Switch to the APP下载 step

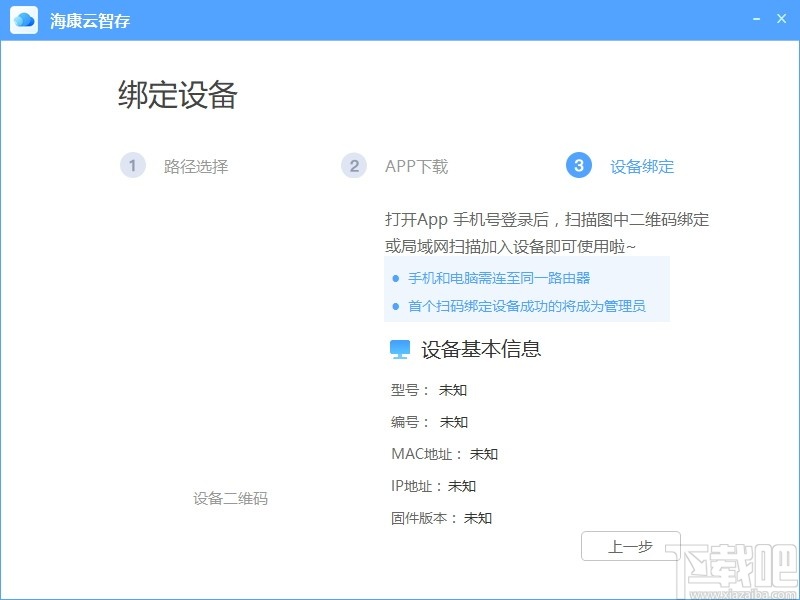(x=416, y=166)
